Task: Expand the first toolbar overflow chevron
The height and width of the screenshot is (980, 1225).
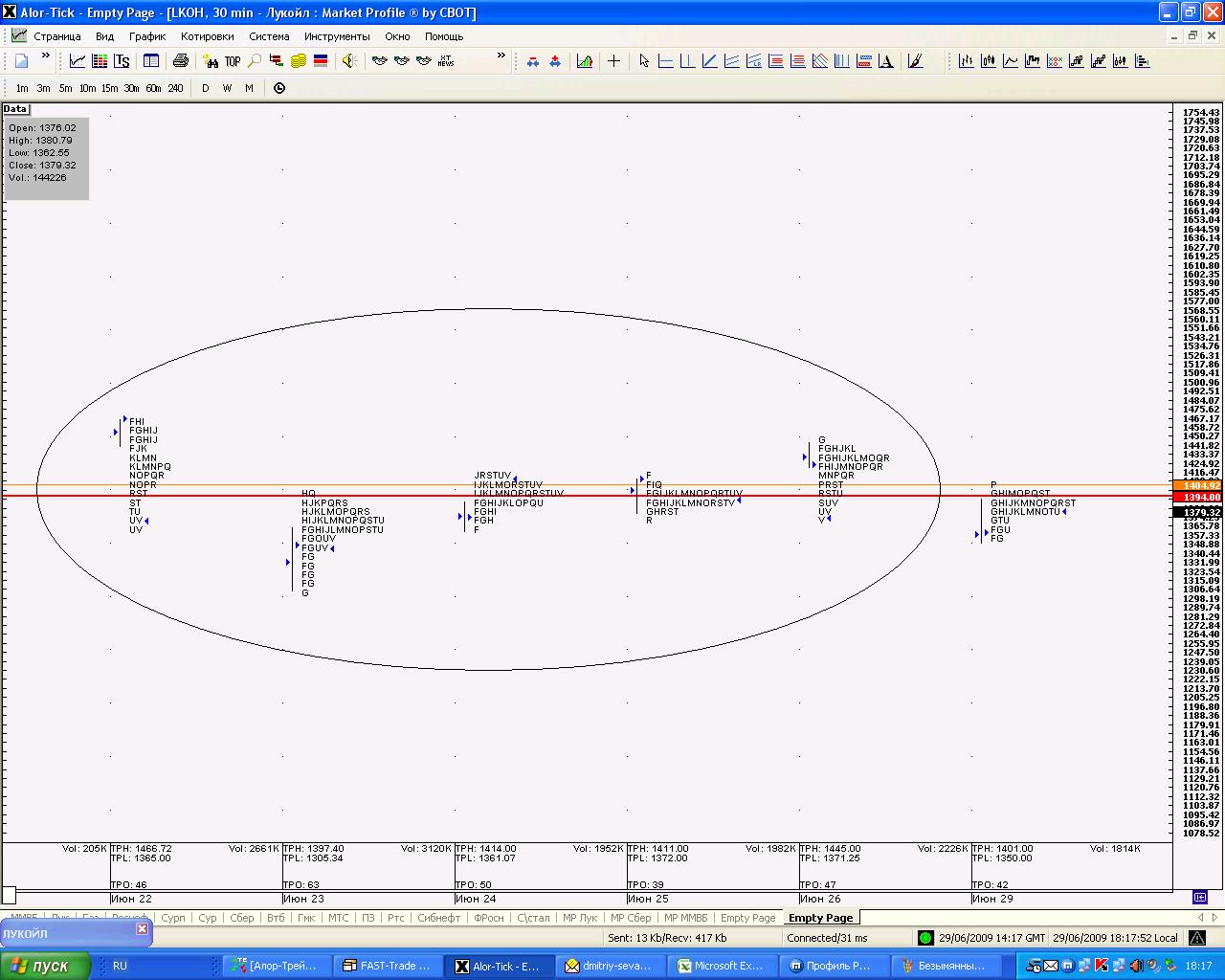Action: (x=45, y=57)
